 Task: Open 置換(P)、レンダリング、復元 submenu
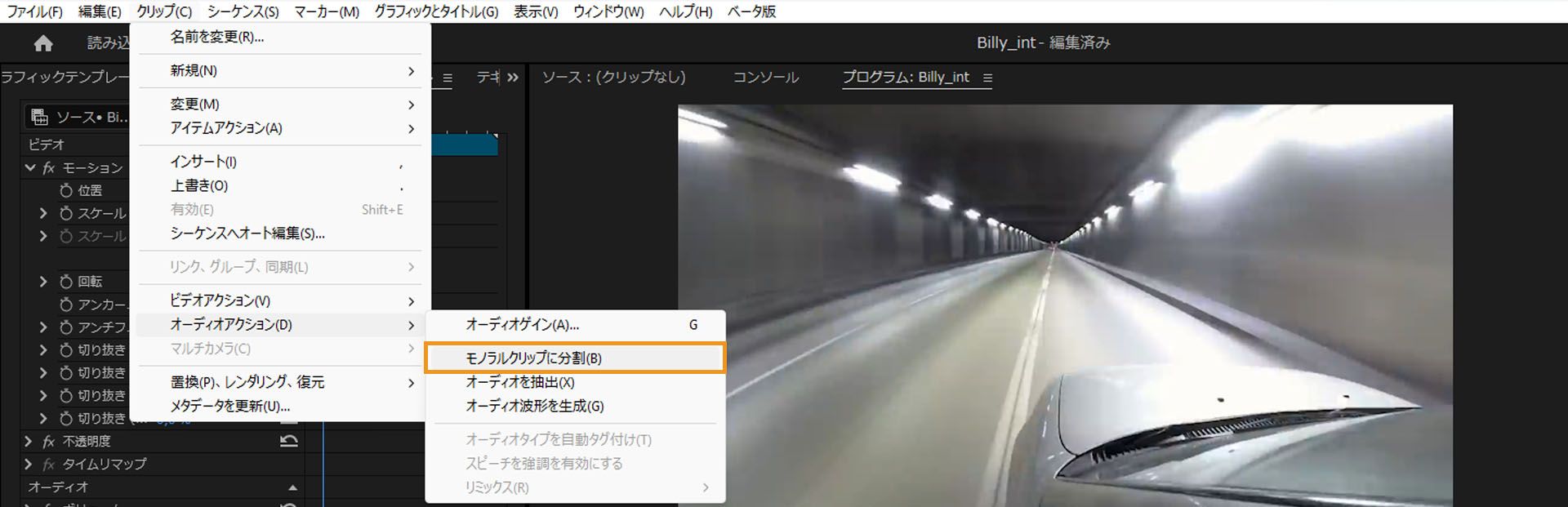pos(279,382)
